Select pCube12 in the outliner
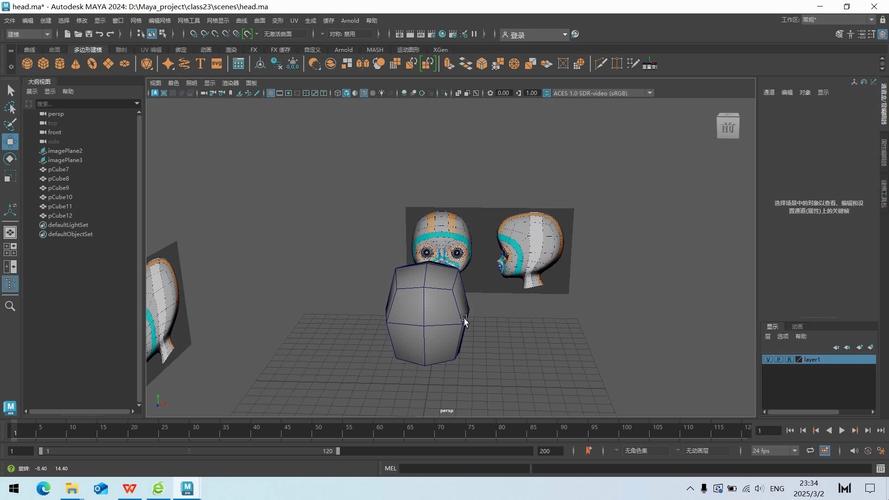 (60, 215)
